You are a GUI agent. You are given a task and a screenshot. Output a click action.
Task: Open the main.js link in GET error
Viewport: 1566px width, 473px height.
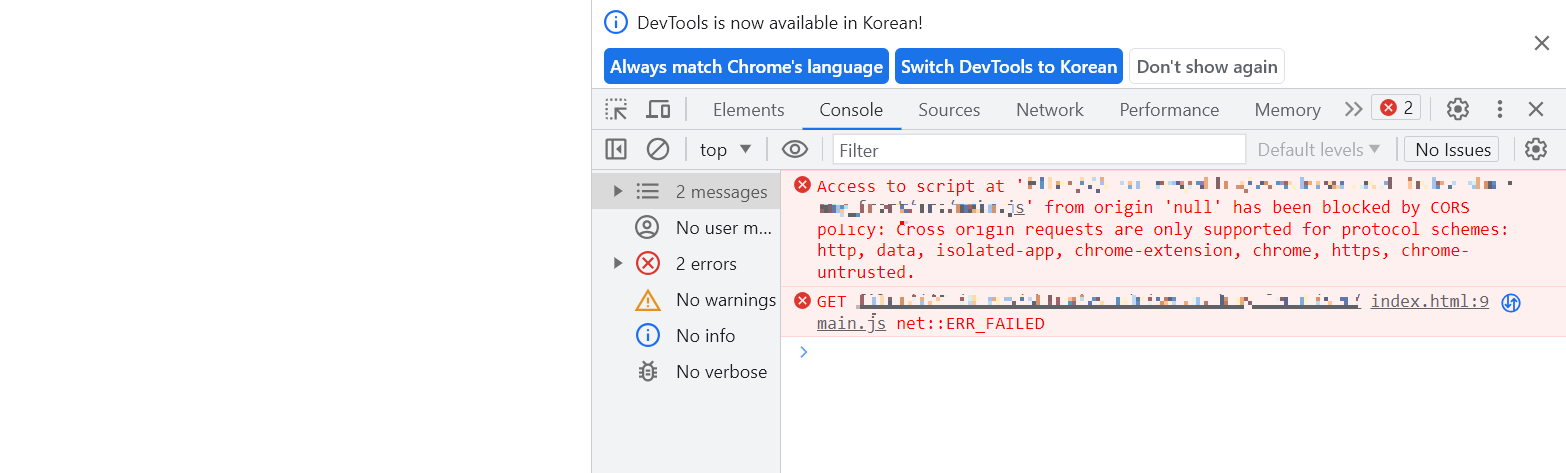851,323
